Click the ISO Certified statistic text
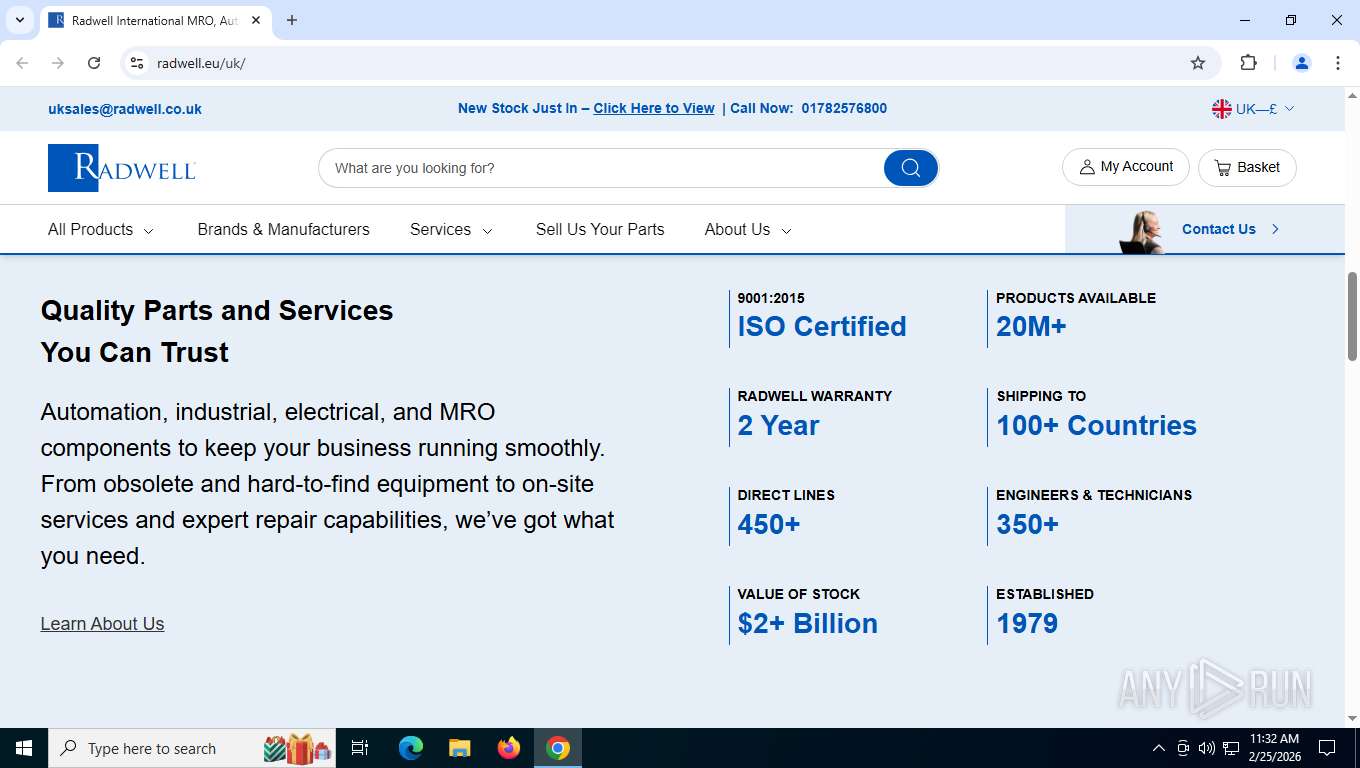Viewport: 1360px width, 768px height. (822, 327)
